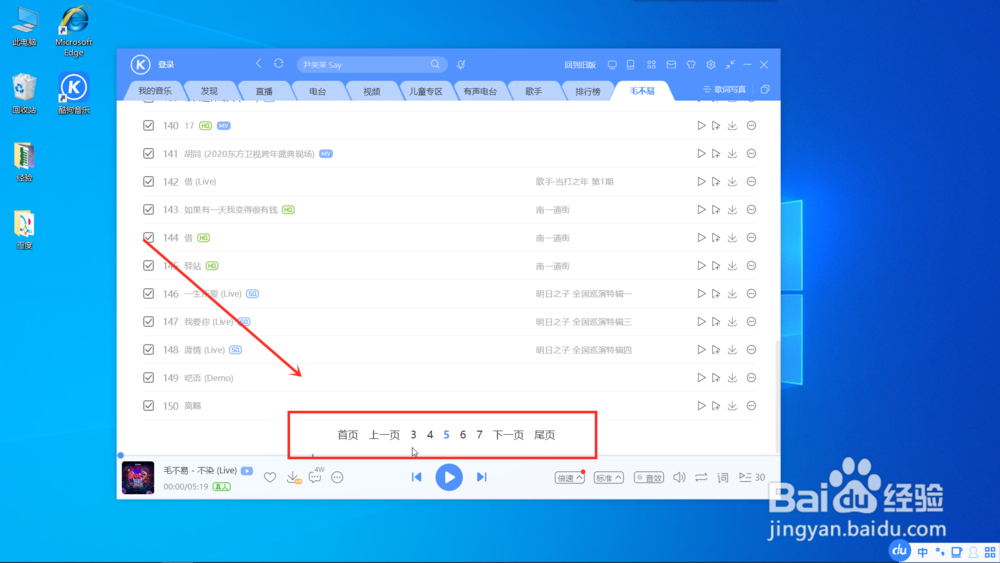Download song 146 一生所爱 (Live)
The height and width of the screenshot is (563, 1000).
(732, 294)
